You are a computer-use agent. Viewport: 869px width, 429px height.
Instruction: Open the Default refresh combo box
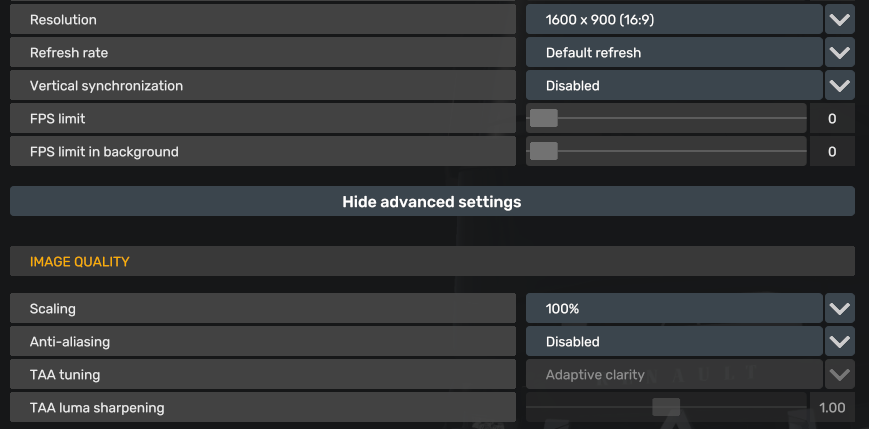click(x=673, y=52)
